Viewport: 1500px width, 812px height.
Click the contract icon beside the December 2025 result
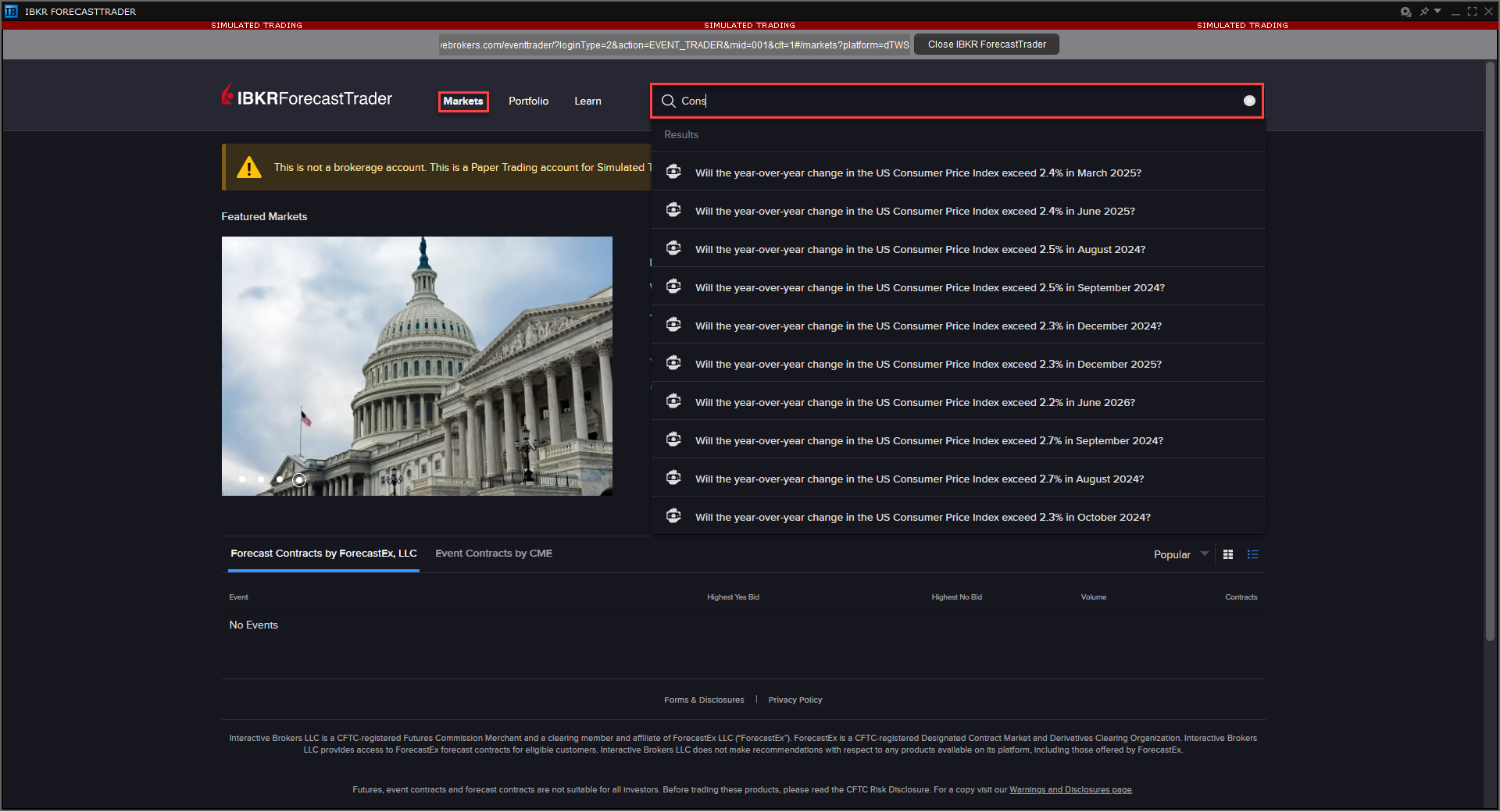673,363
